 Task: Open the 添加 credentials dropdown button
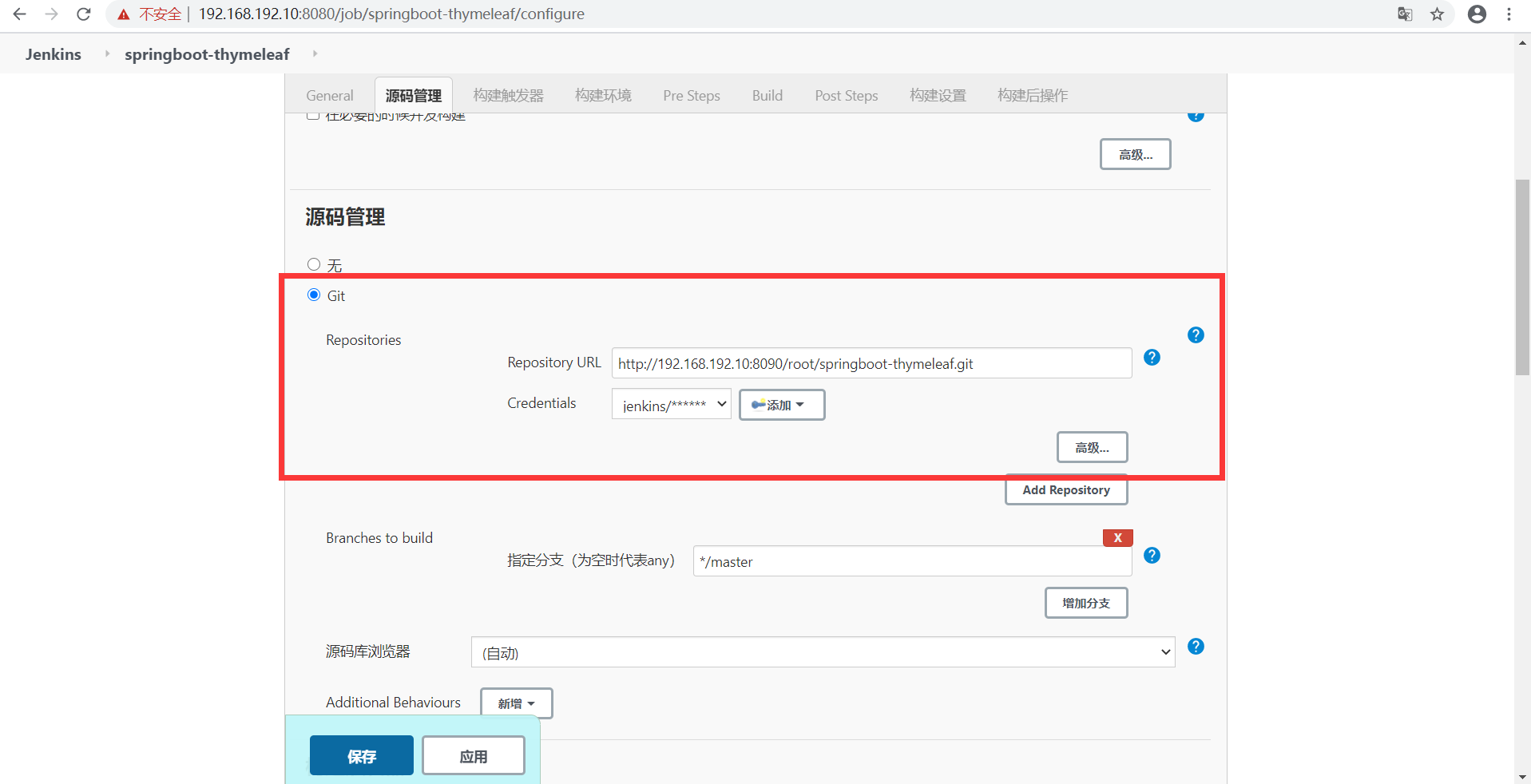[782, 405]
